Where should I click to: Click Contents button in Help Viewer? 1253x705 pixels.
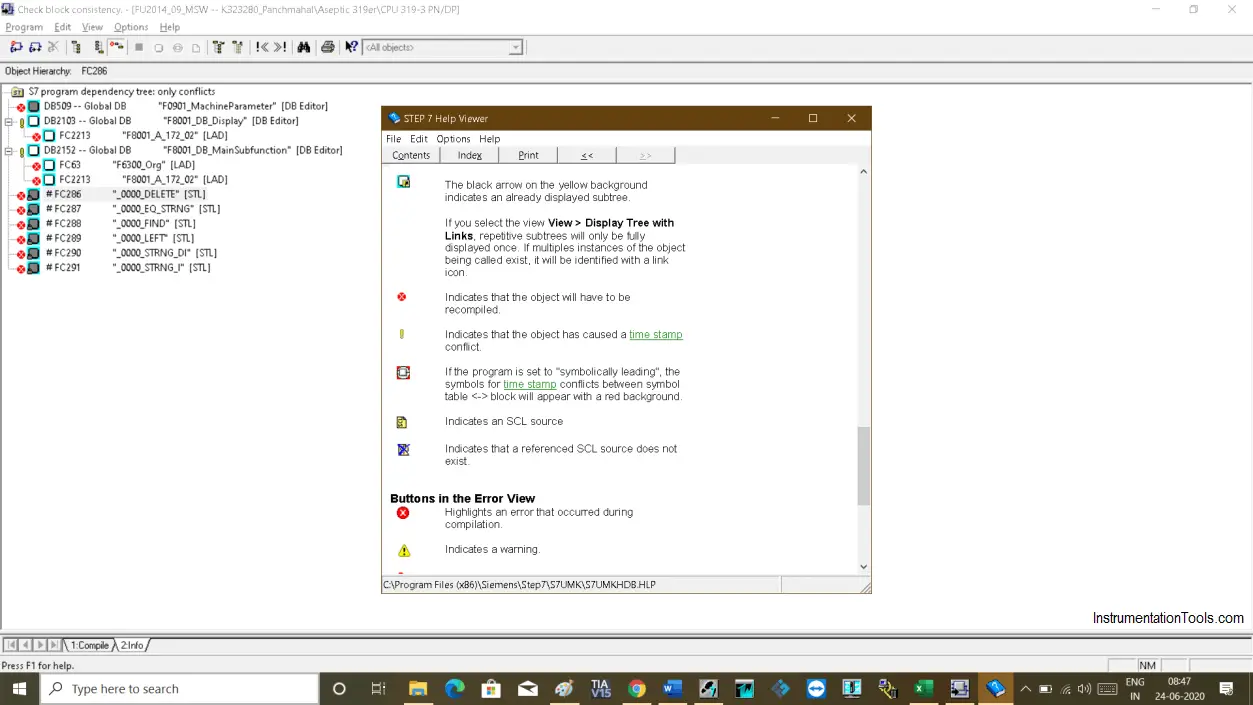(411, 155)
